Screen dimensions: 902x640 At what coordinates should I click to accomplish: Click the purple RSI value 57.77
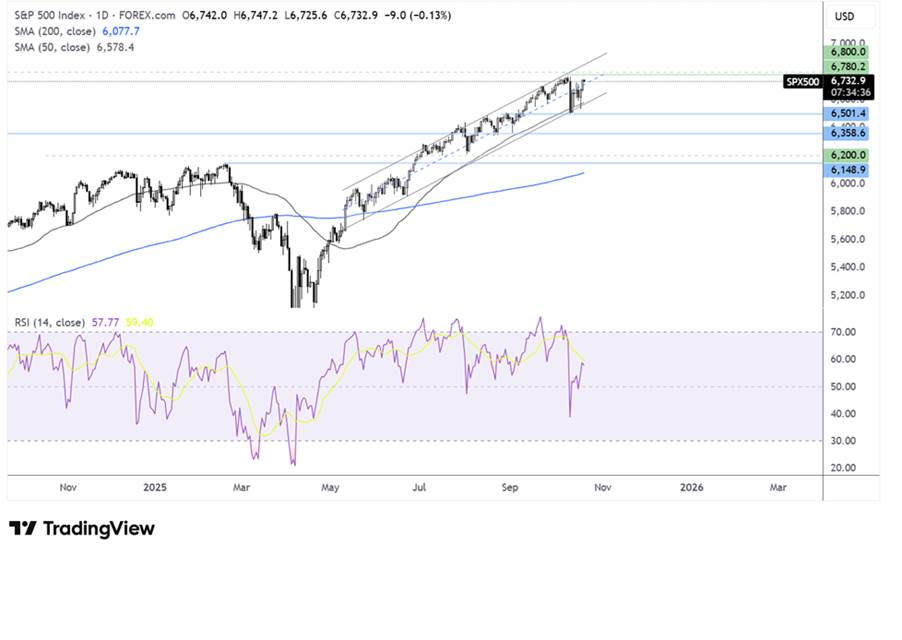click(x=105, y=323)
